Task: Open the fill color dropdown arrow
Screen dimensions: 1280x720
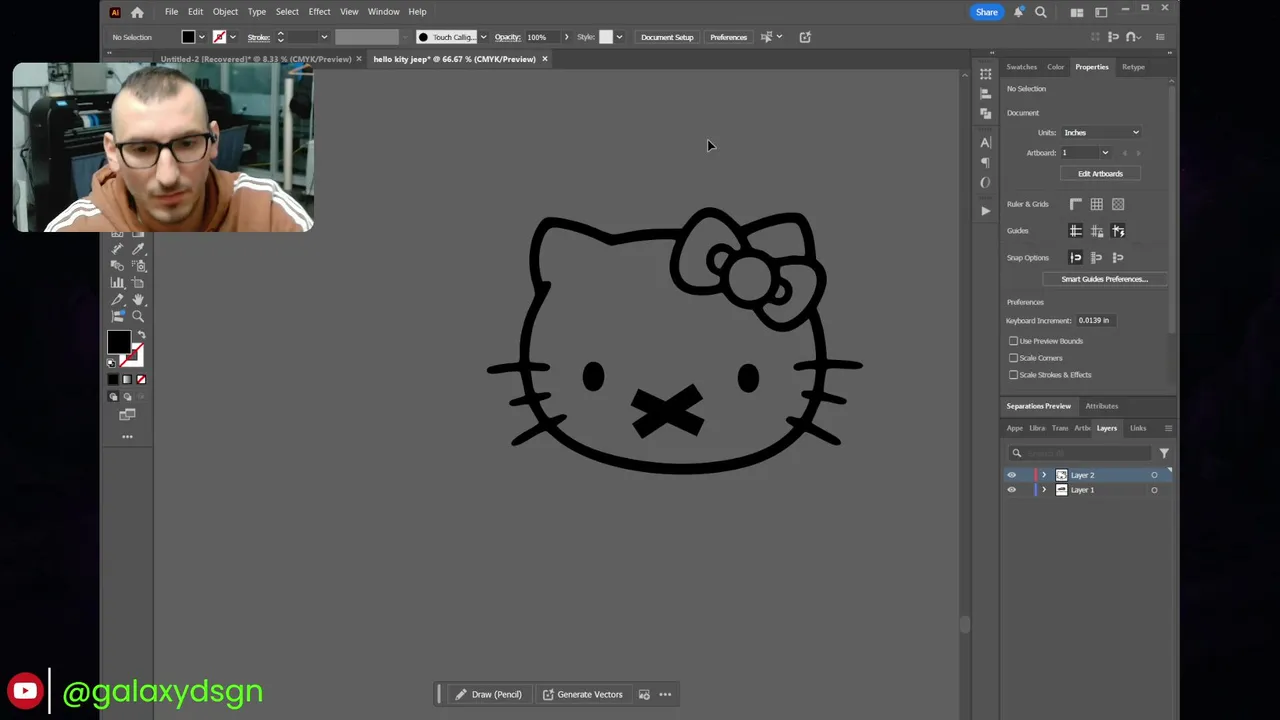Action: tap(202, 37)
